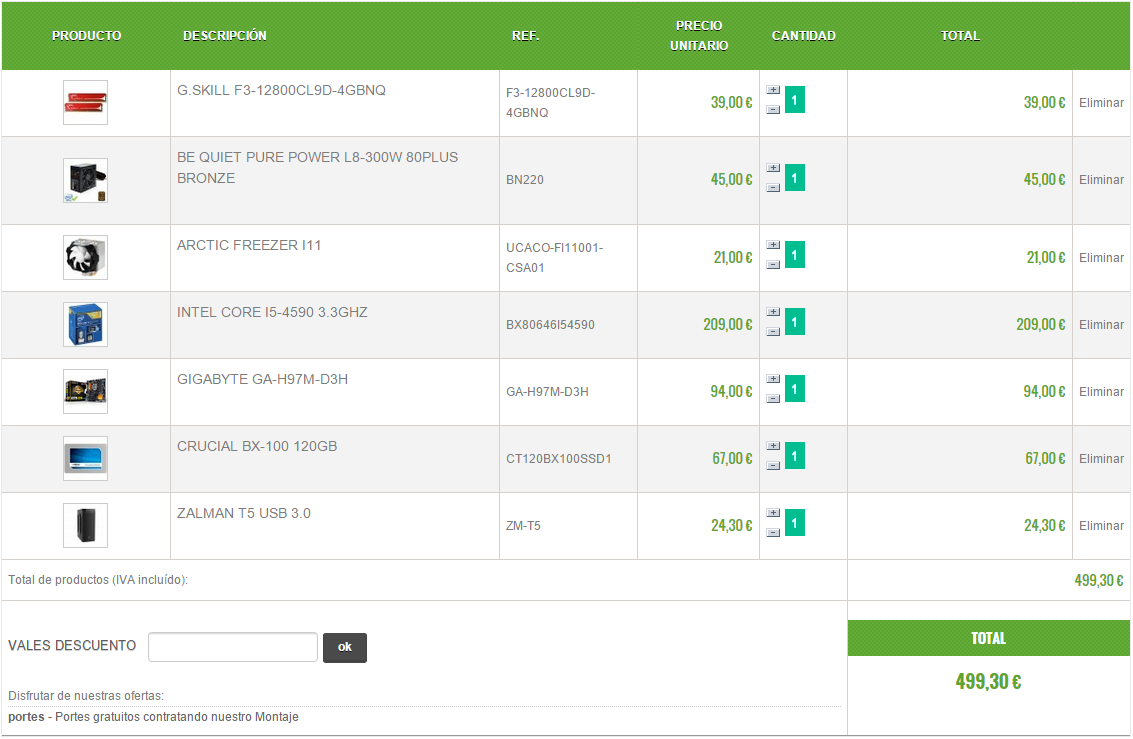
Task: Increase quantity of GIGABYTE GA-H97M-D3H
Action: [x=773, y=379]
